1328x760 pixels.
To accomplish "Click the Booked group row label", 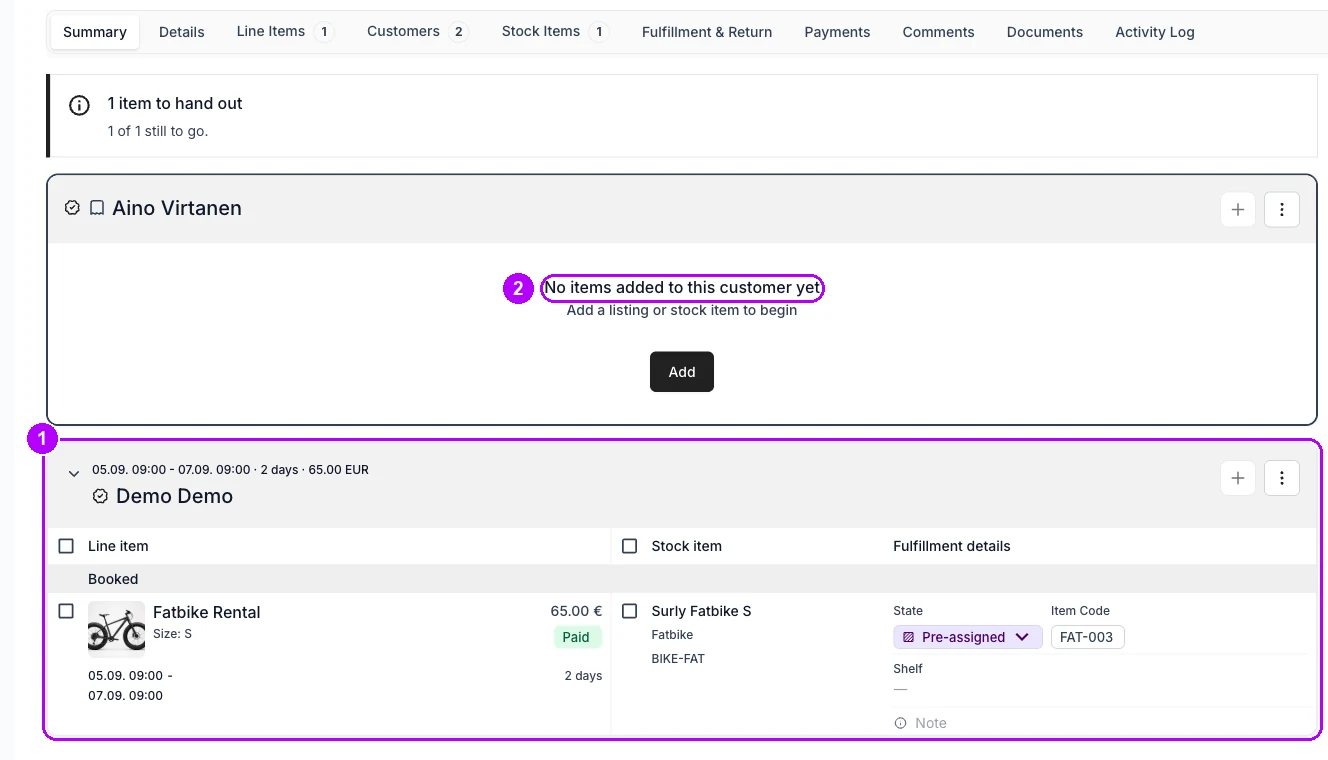I will (113, 579).
